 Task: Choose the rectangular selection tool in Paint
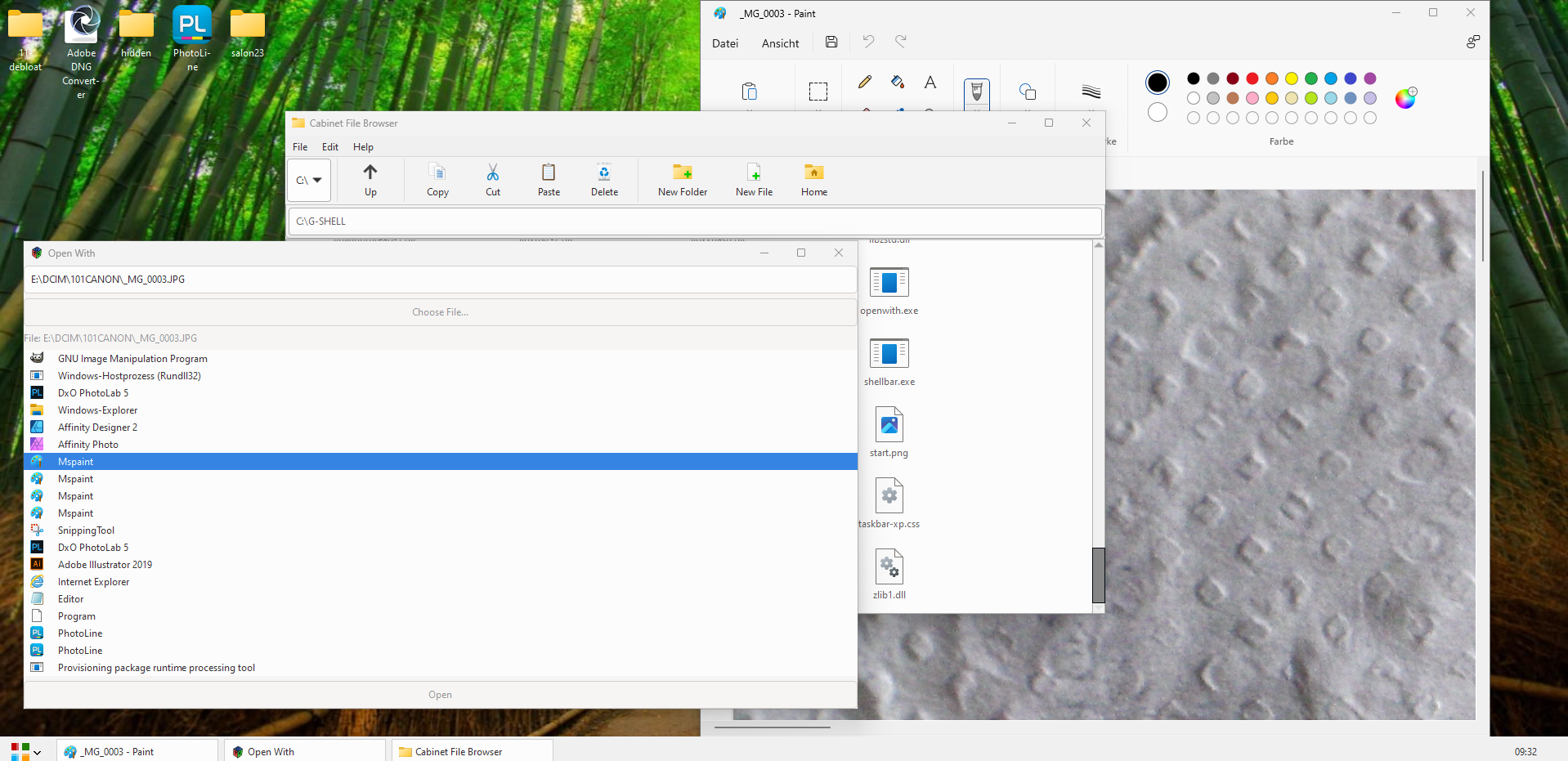point(818,91)
